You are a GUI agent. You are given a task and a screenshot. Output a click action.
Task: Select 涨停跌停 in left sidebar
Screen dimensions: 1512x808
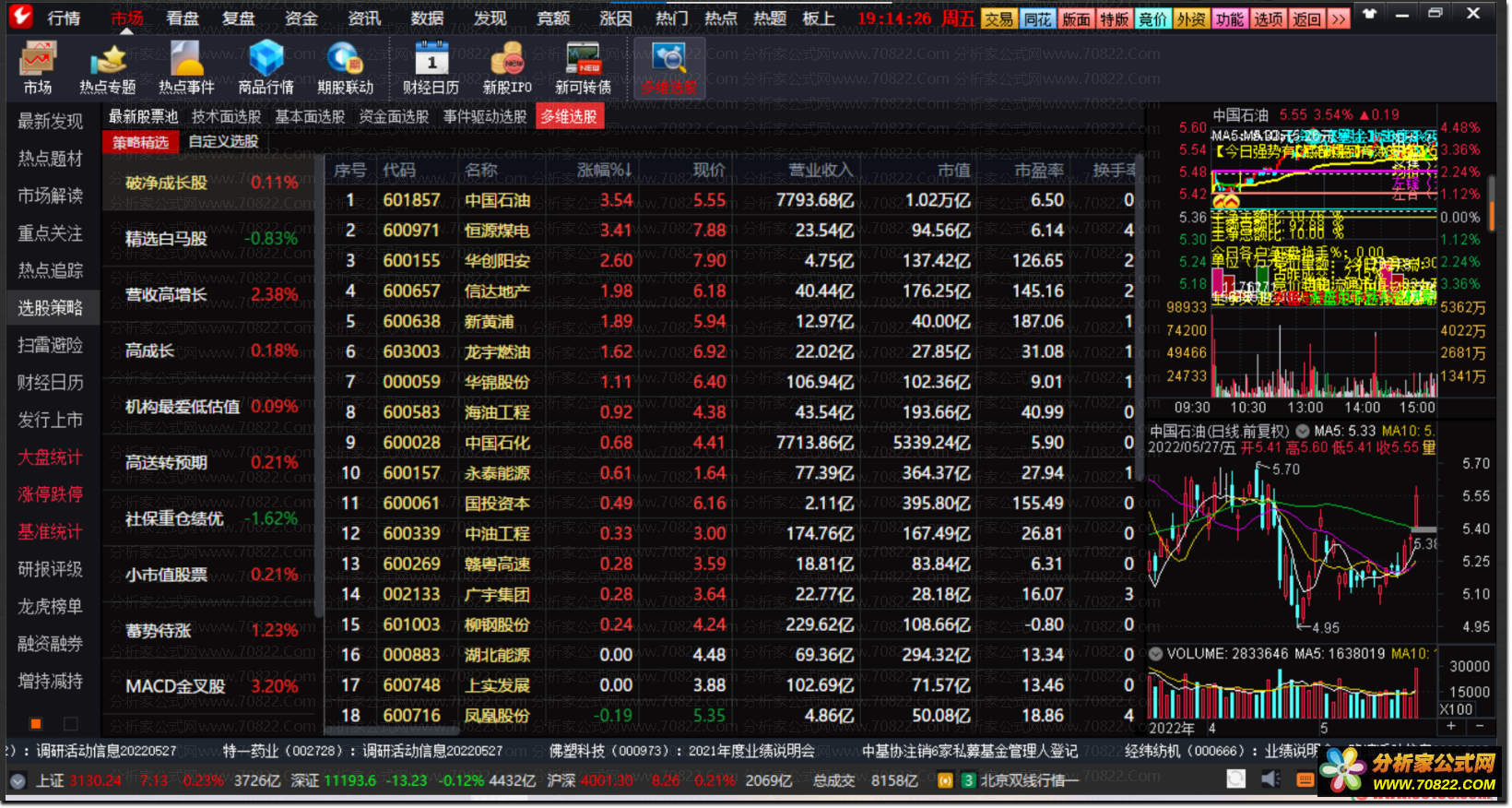(x=50, y=494)
